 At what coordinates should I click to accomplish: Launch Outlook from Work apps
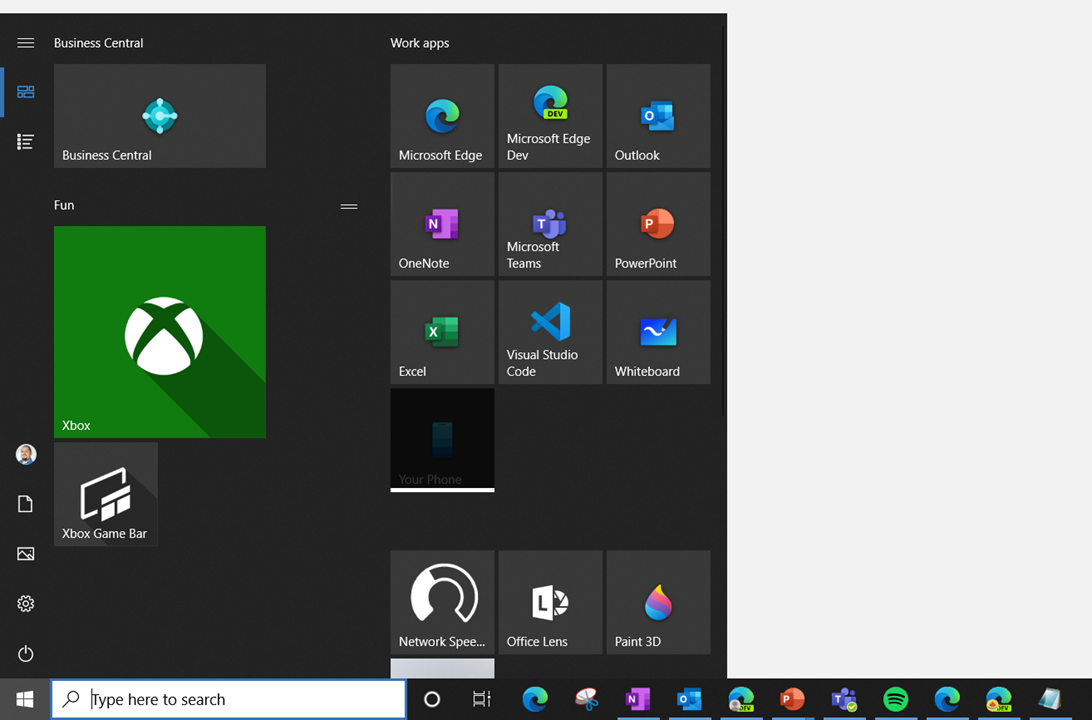[x=658, y=116]
